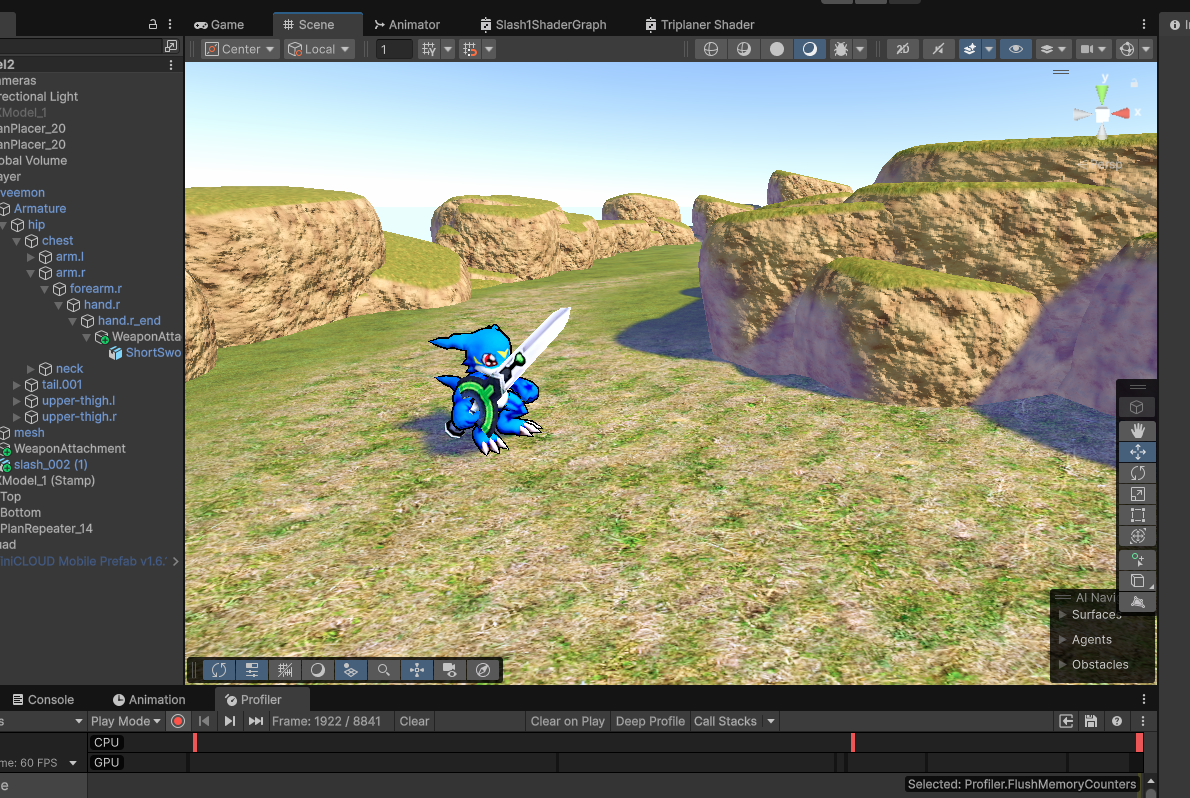
Task: Expand the tail.001 node
Action: 17,385
